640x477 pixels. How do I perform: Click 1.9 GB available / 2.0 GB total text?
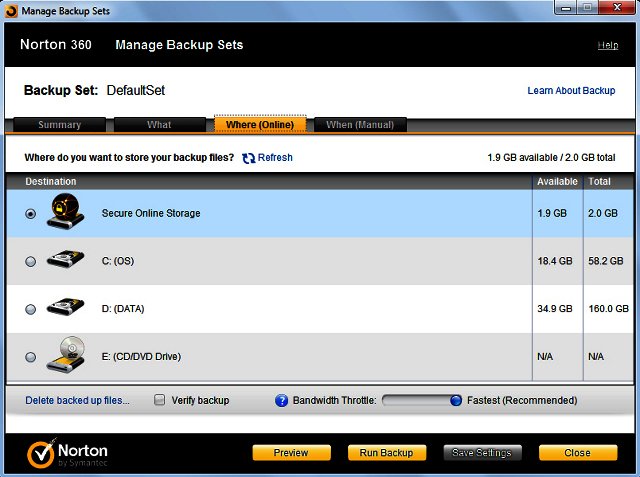tap(551, 158)
